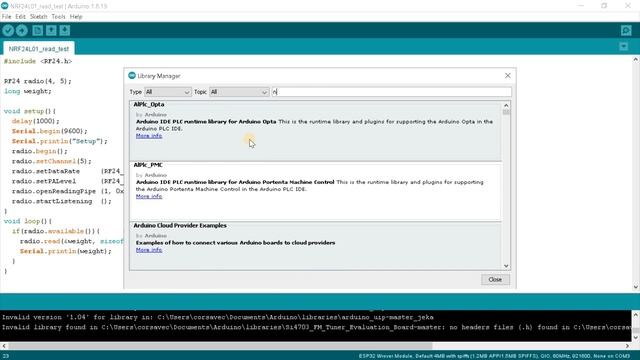Click the library list scrollbar thumb

coord(506,112)
